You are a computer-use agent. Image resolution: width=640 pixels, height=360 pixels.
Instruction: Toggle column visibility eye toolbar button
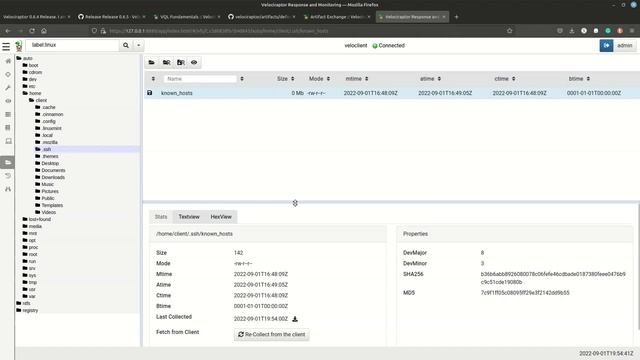pyautogui.click(x=194, y=62)
